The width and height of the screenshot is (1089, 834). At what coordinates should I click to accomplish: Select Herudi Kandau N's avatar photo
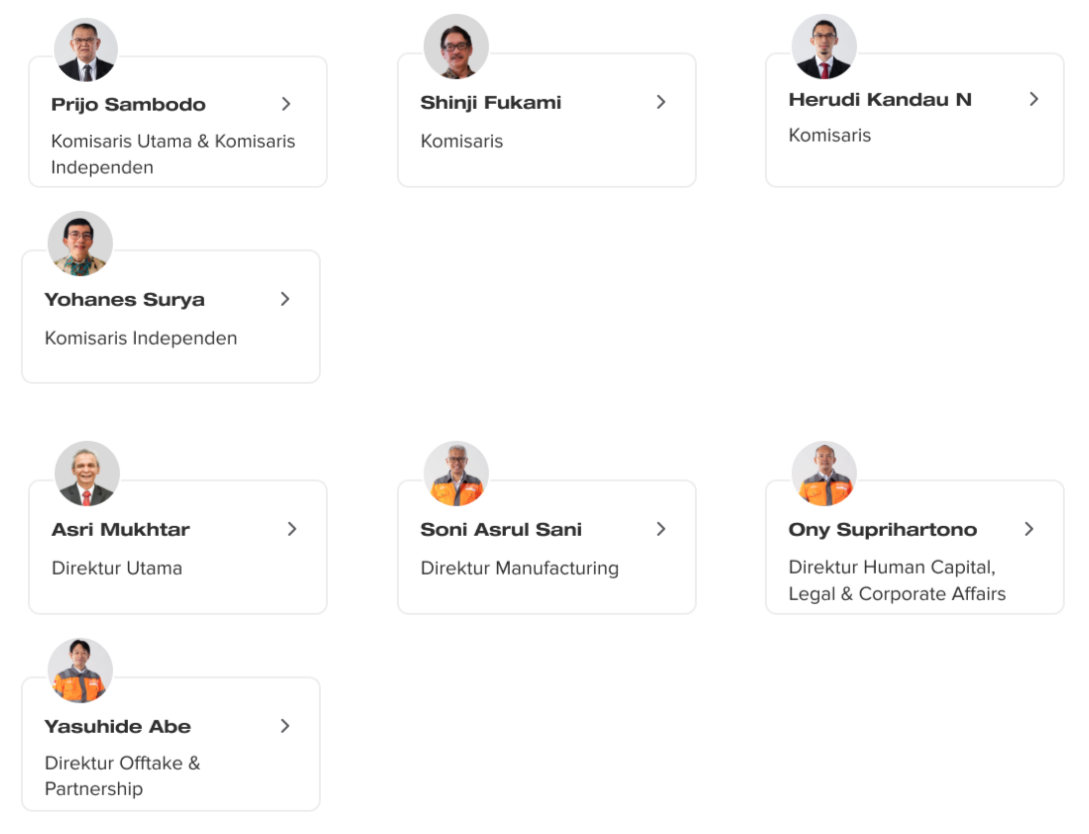824,47
